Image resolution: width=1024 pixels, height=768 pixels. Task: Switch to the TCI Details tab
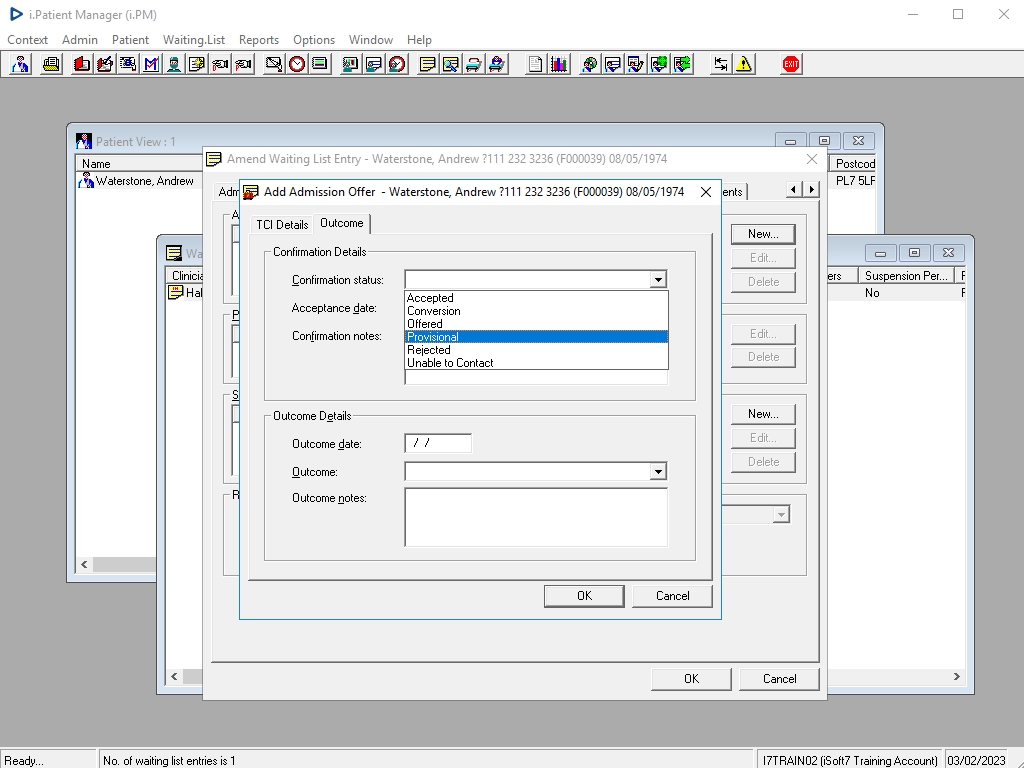[282, 225]
